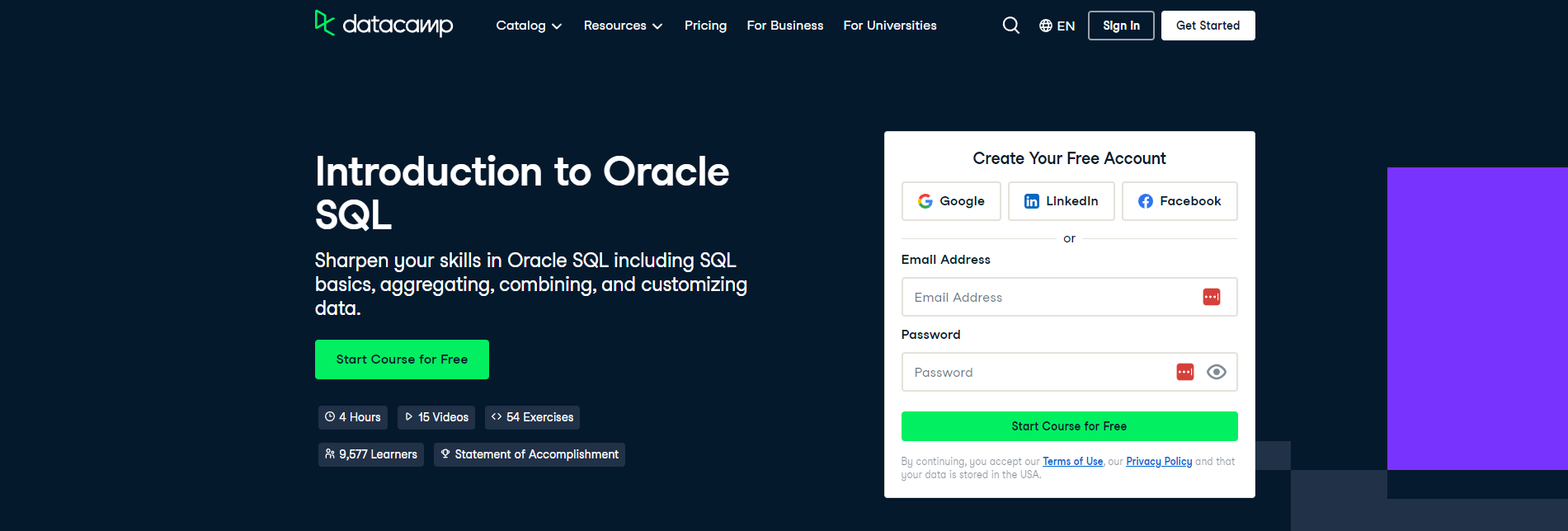Focus the Password input field
The image size is (1568, 531).
tap(1069, 372)
